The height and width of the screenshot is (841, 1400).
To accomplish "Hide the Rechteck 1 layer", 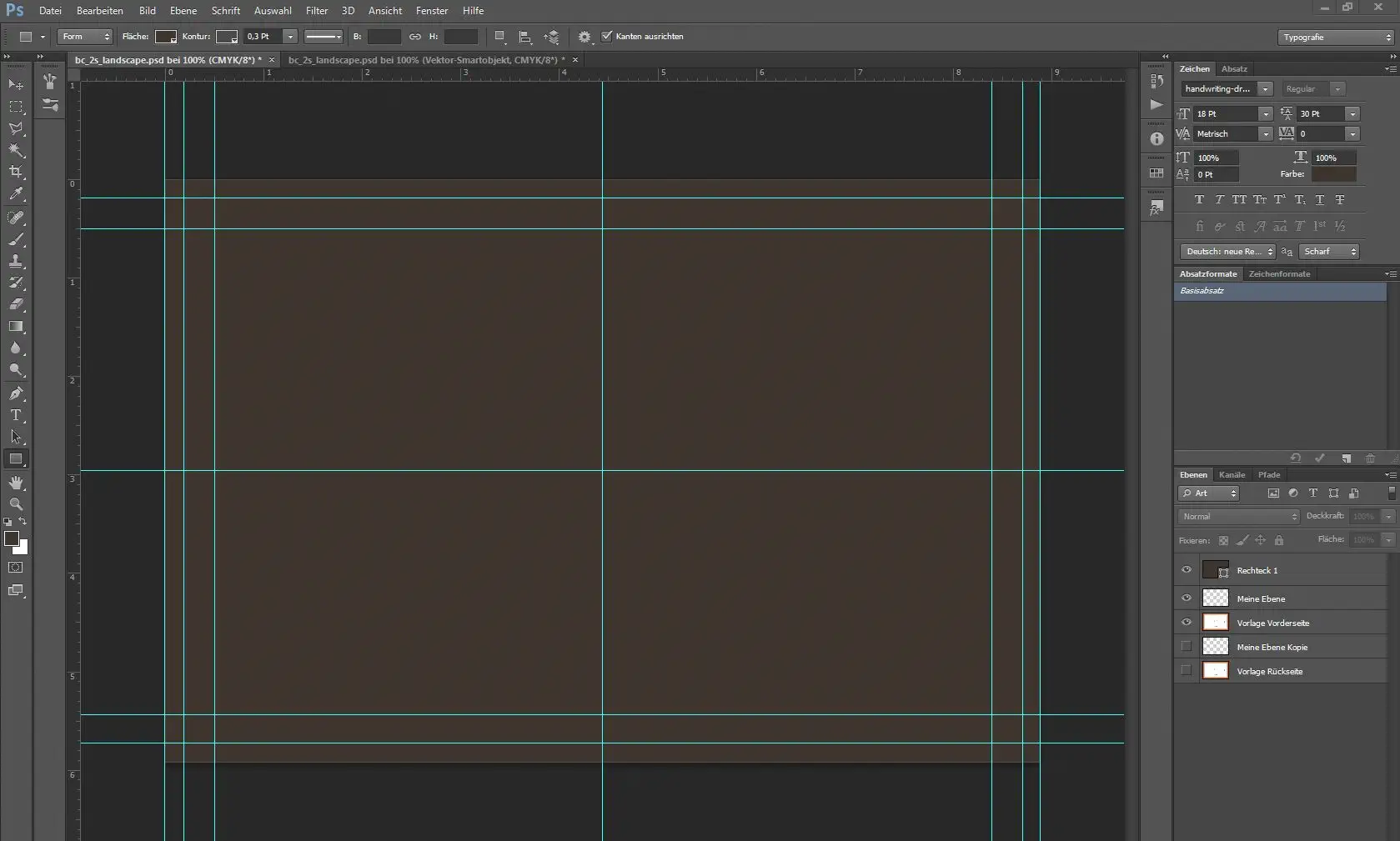I will click(1187, 570).
